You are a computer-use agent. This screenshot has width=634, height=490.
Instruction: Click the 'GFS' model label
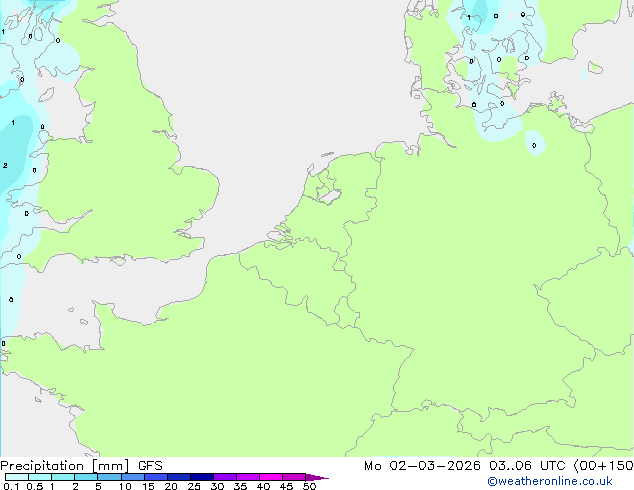pos(150,466)
